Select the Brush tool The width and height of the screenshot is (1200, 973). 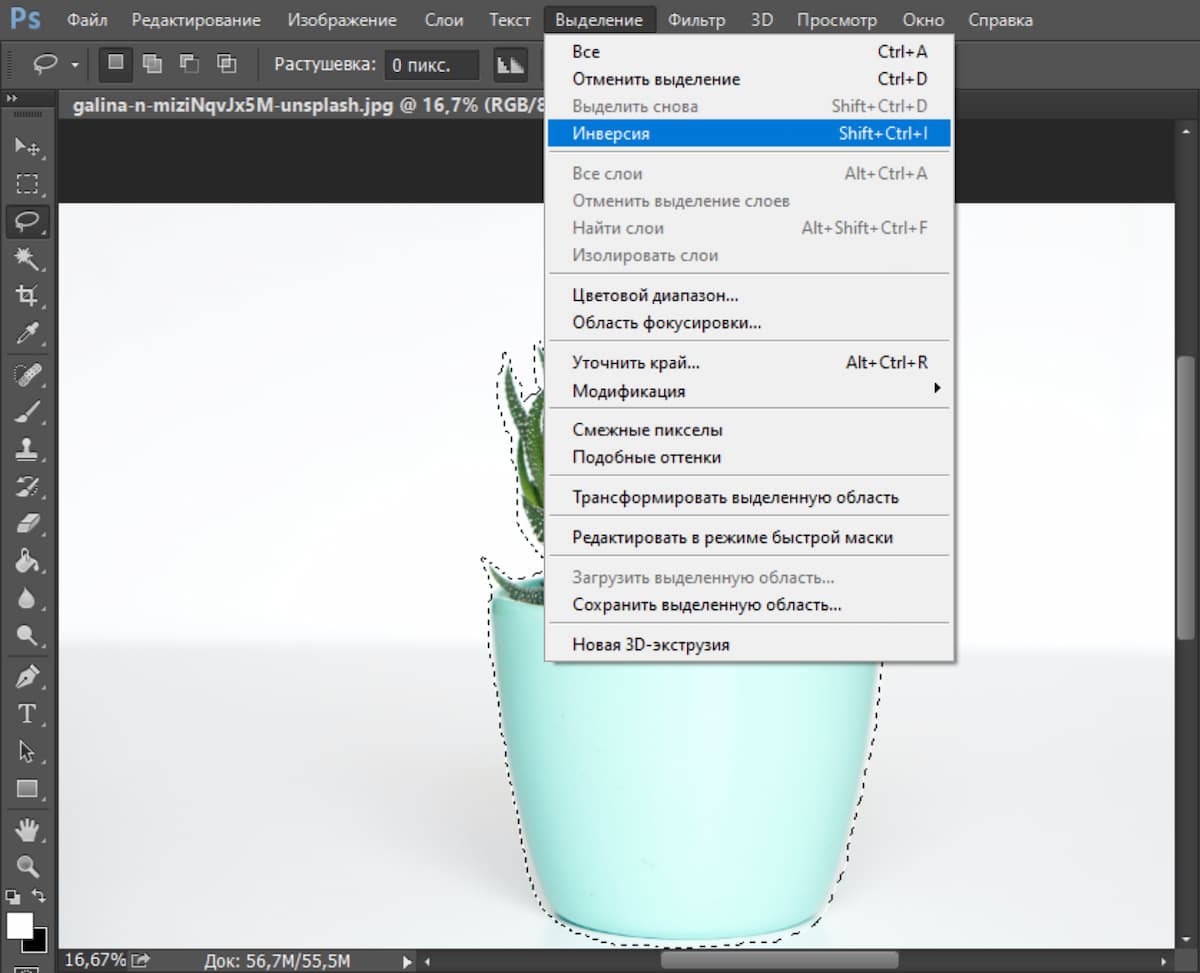coord(28,411)
